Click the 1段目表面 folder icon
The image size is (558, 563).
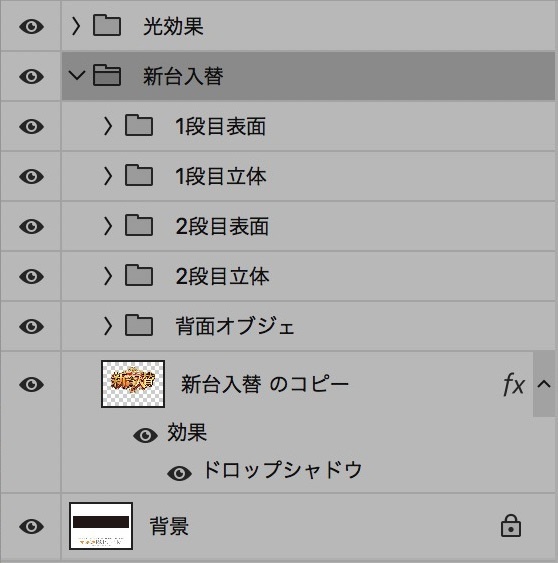pyautogui.click(x=139, y=125)
